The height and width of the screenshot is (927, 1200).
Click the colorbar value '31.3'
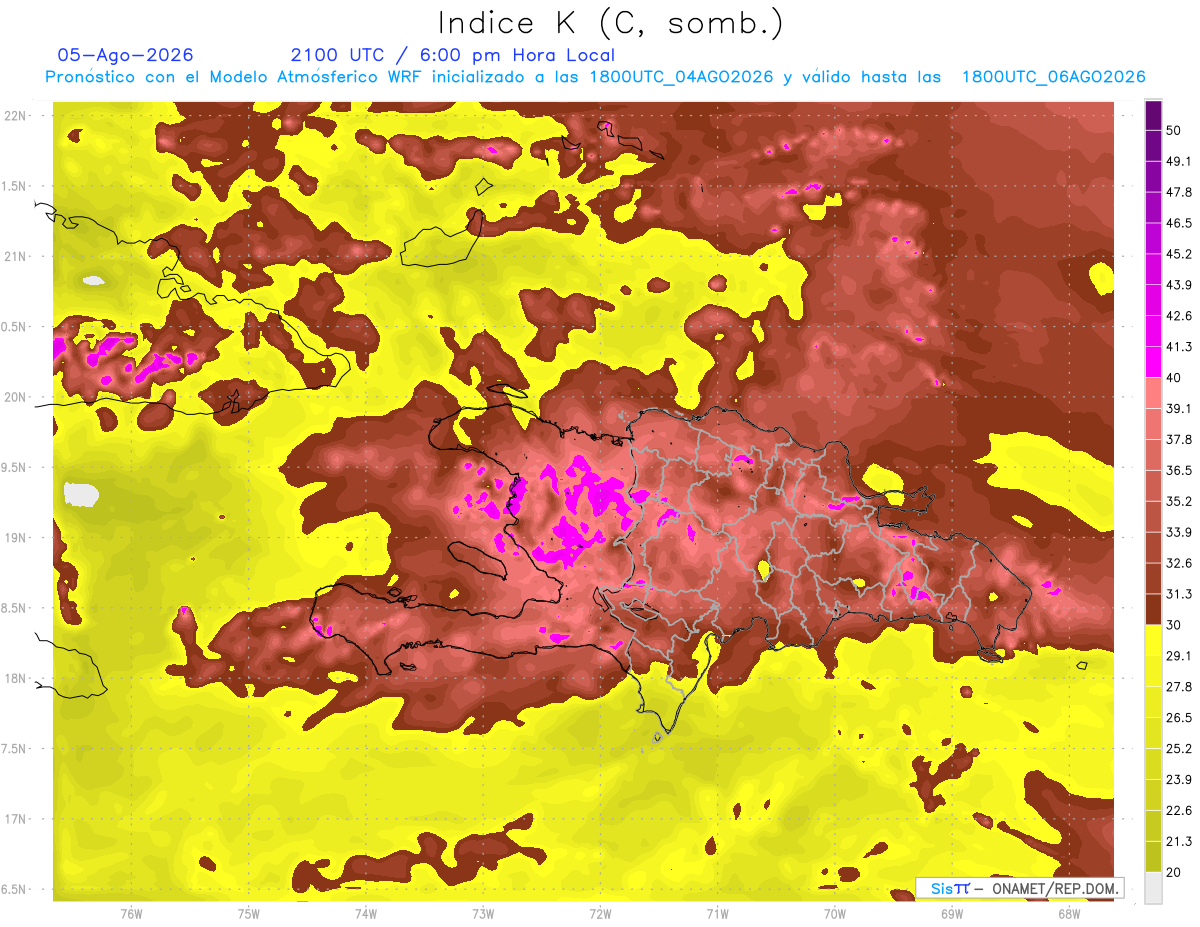click(1179, 594)
